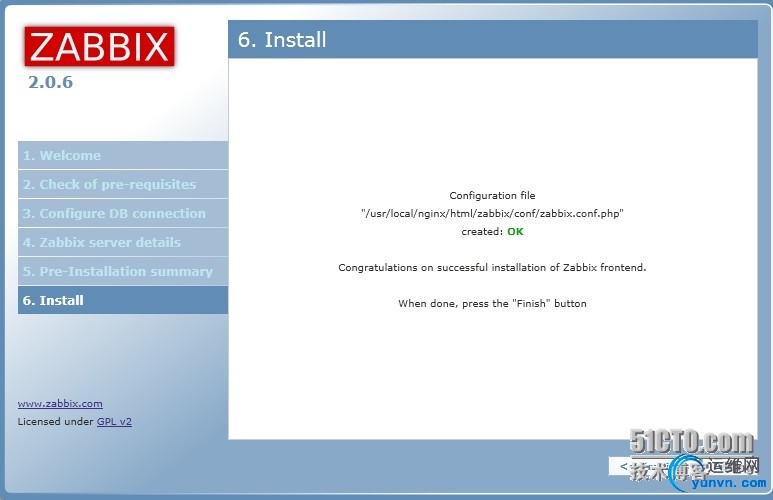773x500 pixels.
Task: Click the 'Licensed under' text
Action: (x=56, y=422)
